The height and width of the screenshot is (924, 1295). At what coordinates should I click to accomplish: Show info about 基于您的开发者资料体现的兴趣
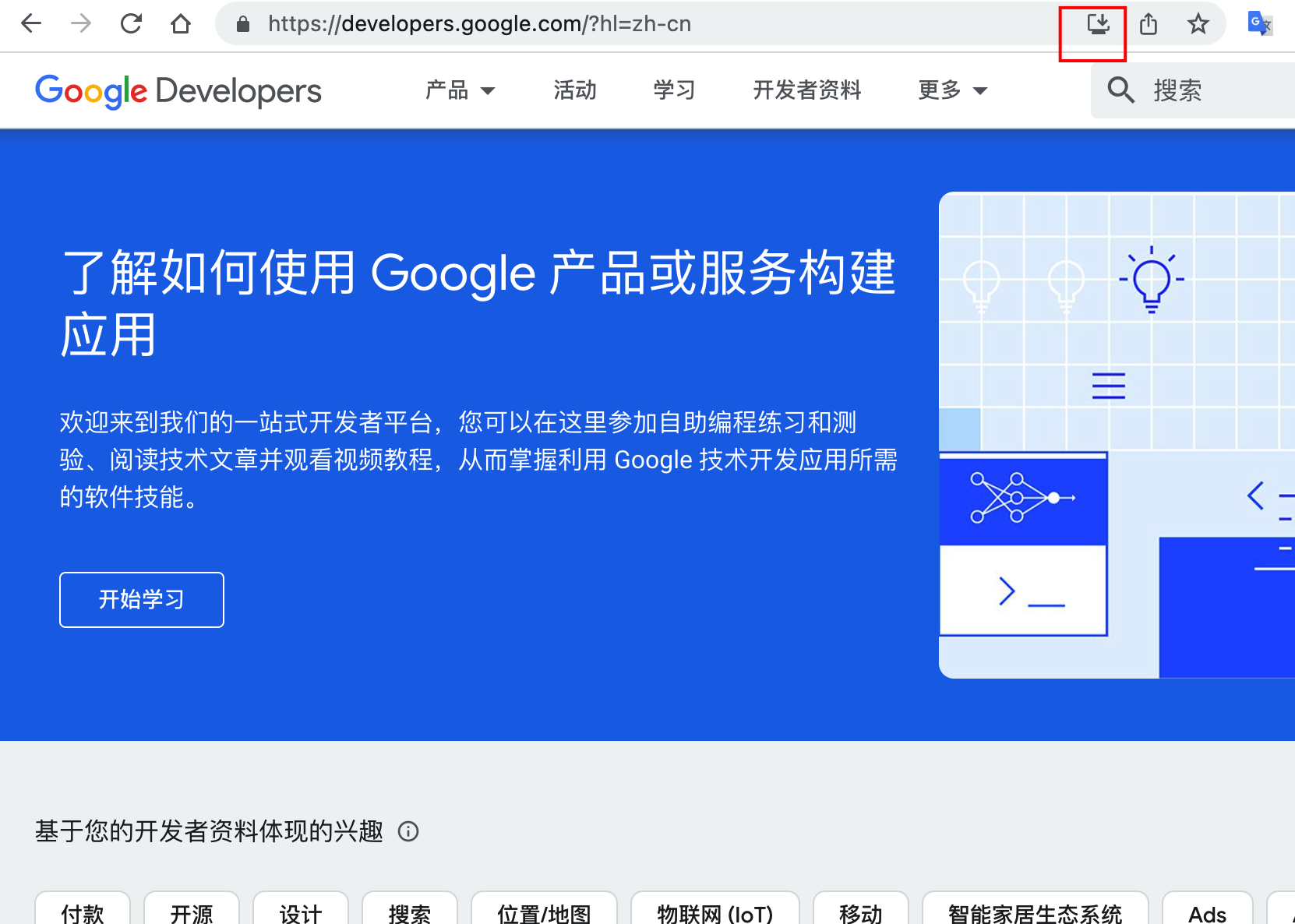tap(408, 831)
